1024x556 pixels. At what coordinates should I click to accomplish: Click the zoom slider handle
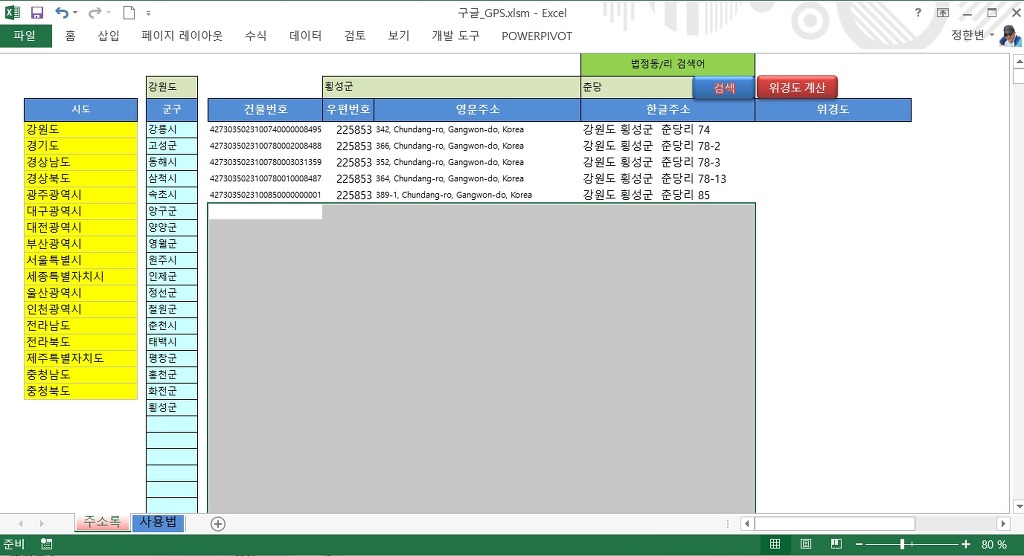pyautogui.click(x=902, y=545)
